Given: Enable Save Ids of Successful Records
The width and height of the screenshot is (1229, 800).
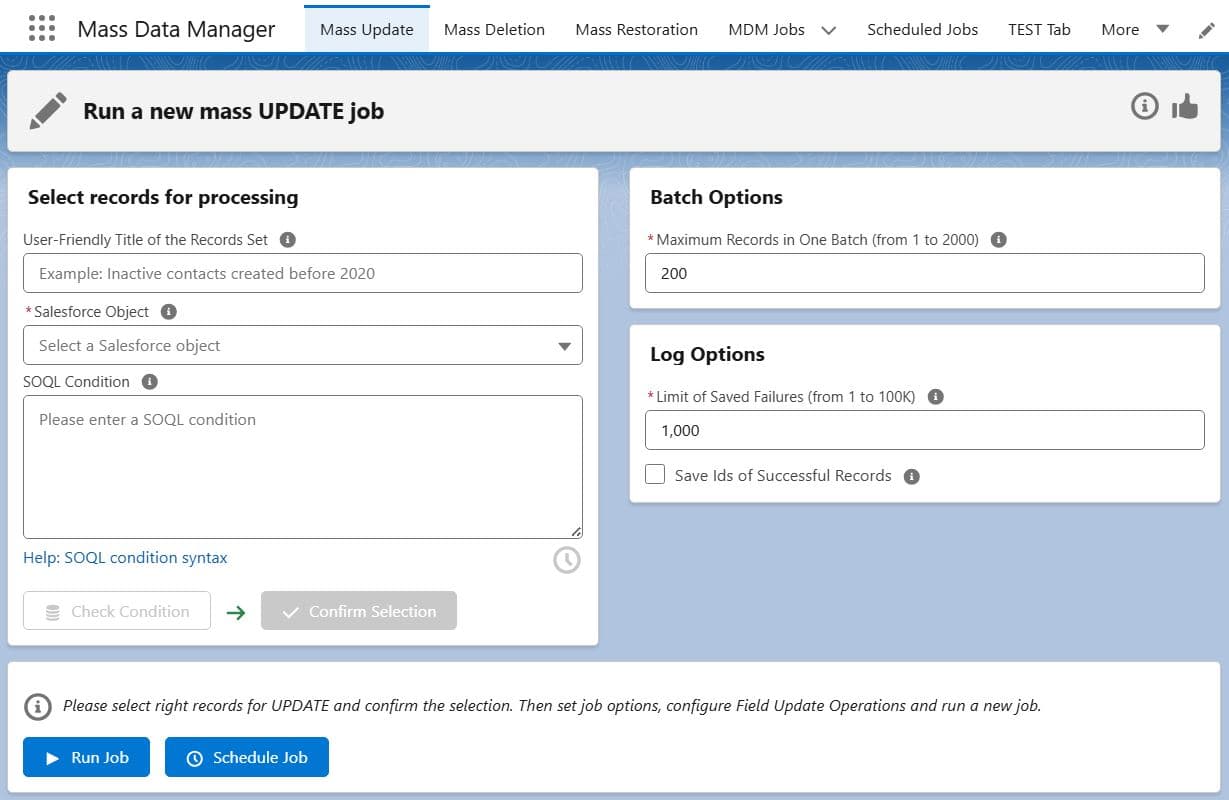Looking at the screenshot, I should (655, 475).
